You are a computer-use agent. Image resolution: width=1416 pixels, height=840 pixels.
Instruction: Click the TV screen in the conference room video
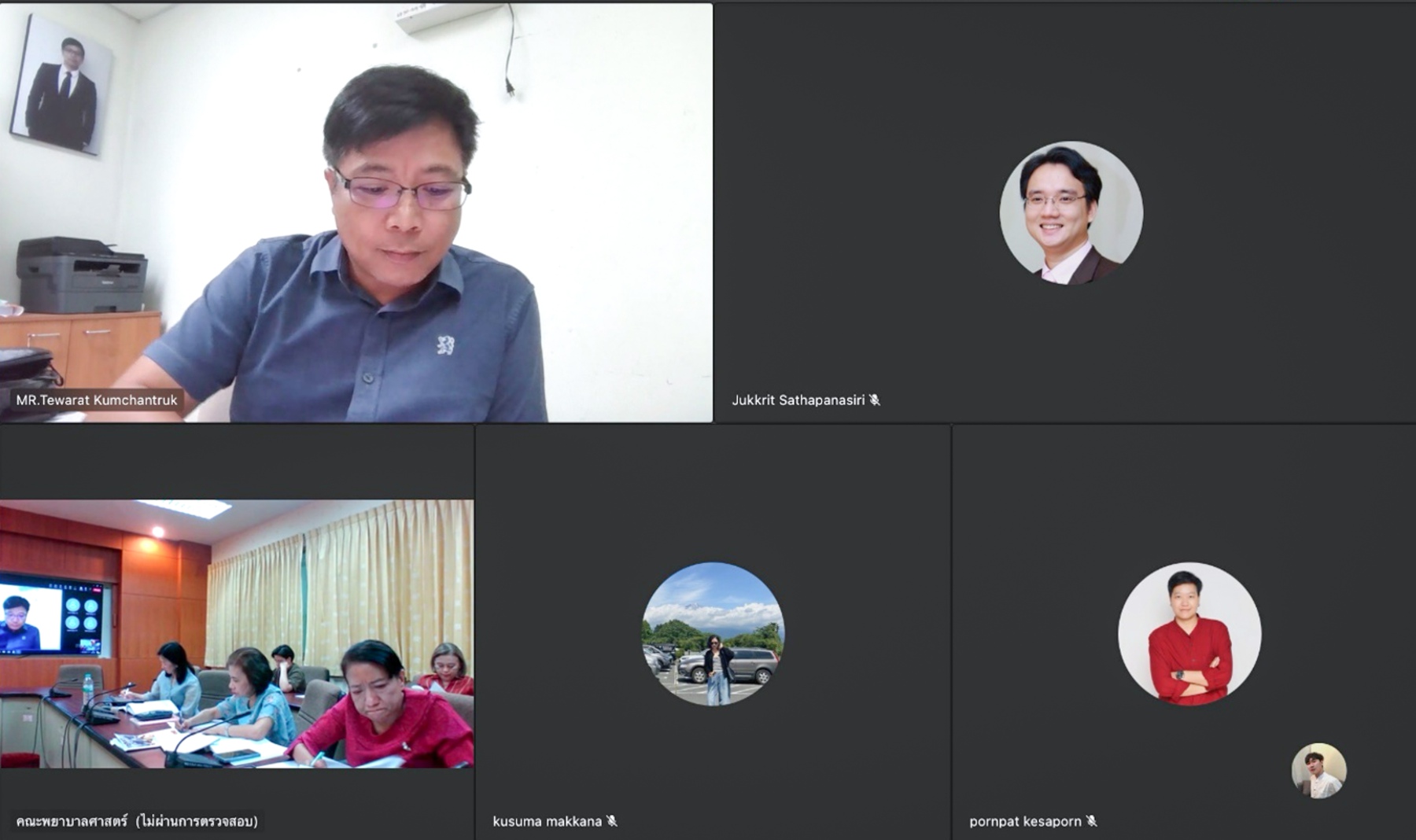click(52, 615)
